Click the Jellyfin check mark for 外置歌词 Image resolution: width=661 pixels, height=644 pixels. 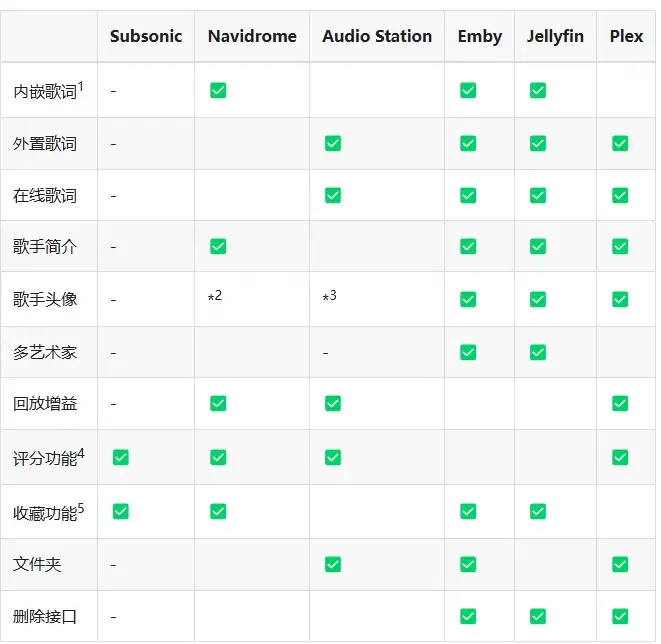pyautogui.click(x=538, y=143)
